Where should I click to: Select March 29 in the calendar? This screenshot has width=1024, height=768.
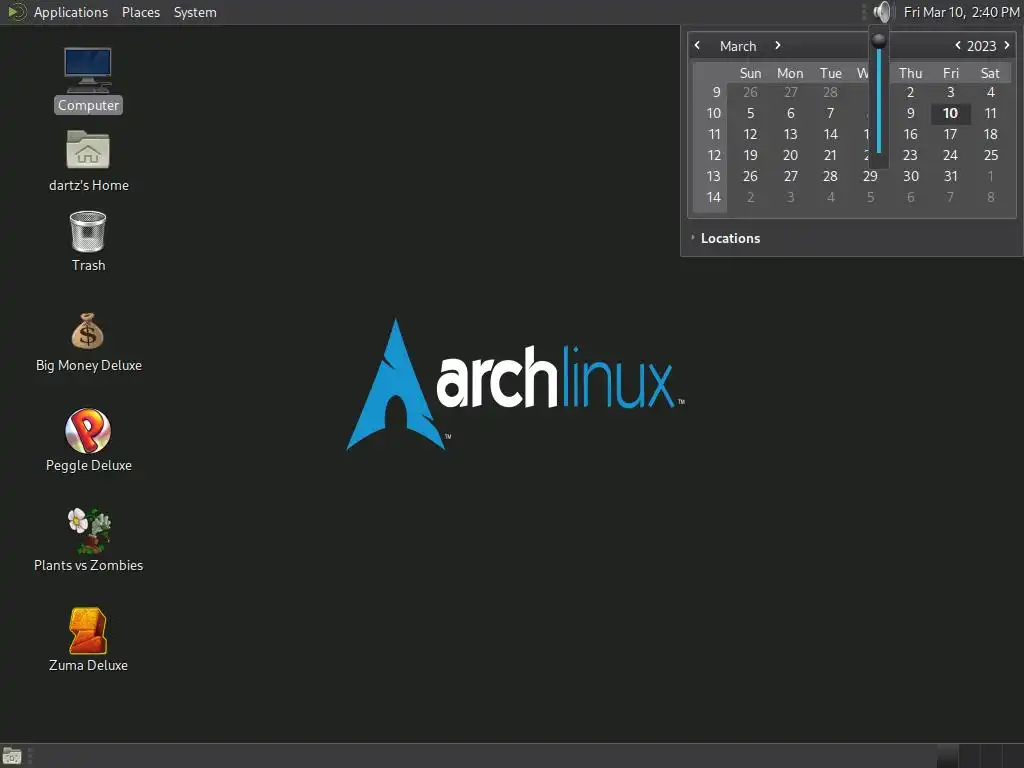(x=870, y=176)
